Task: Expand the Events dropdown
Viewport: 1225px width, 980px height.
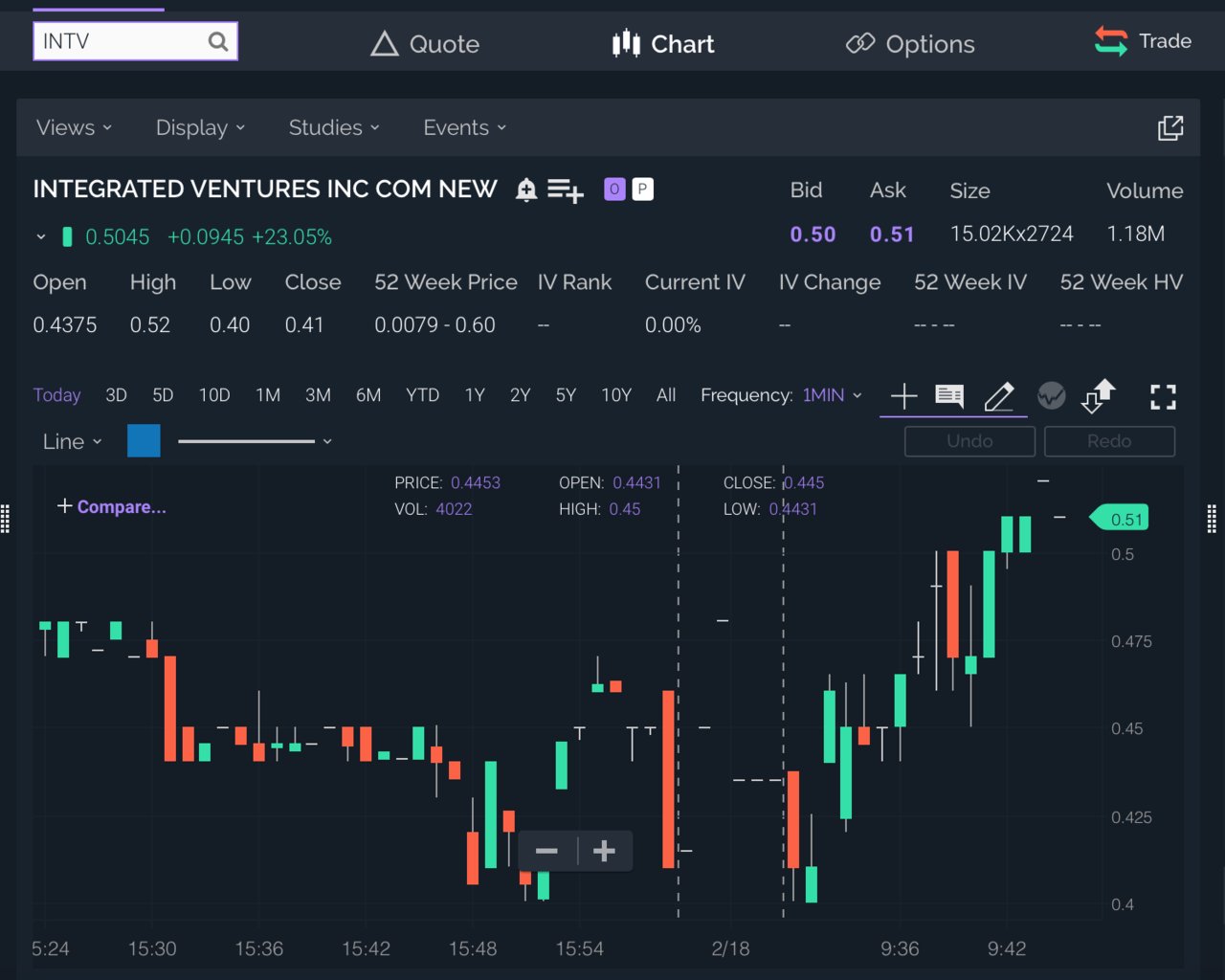Action: [x=465, y=127]
